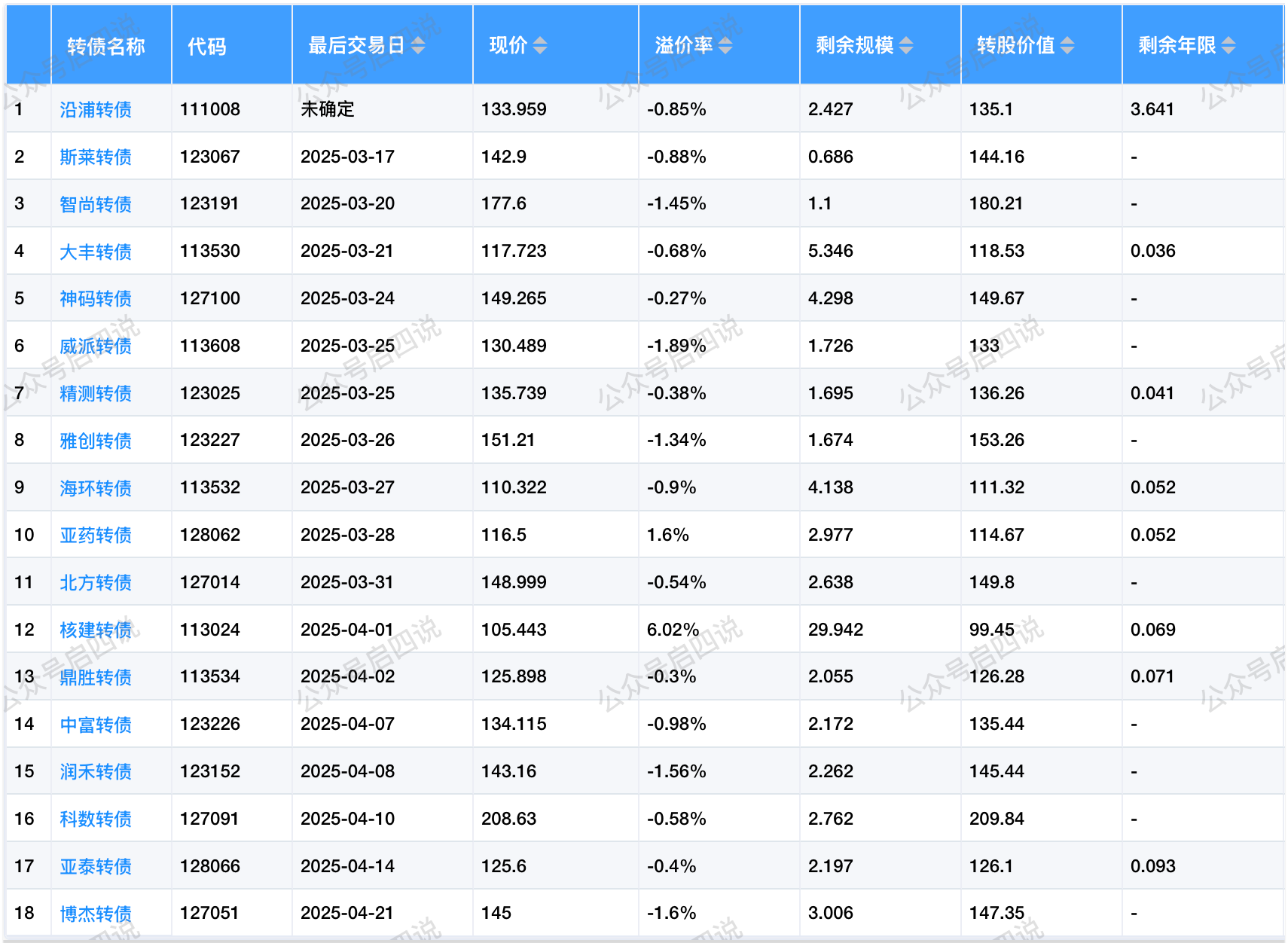The height and width of the screenshot is (943, 1288).
Task: Select the 转债名称 column header
Action: coord(106,46)
